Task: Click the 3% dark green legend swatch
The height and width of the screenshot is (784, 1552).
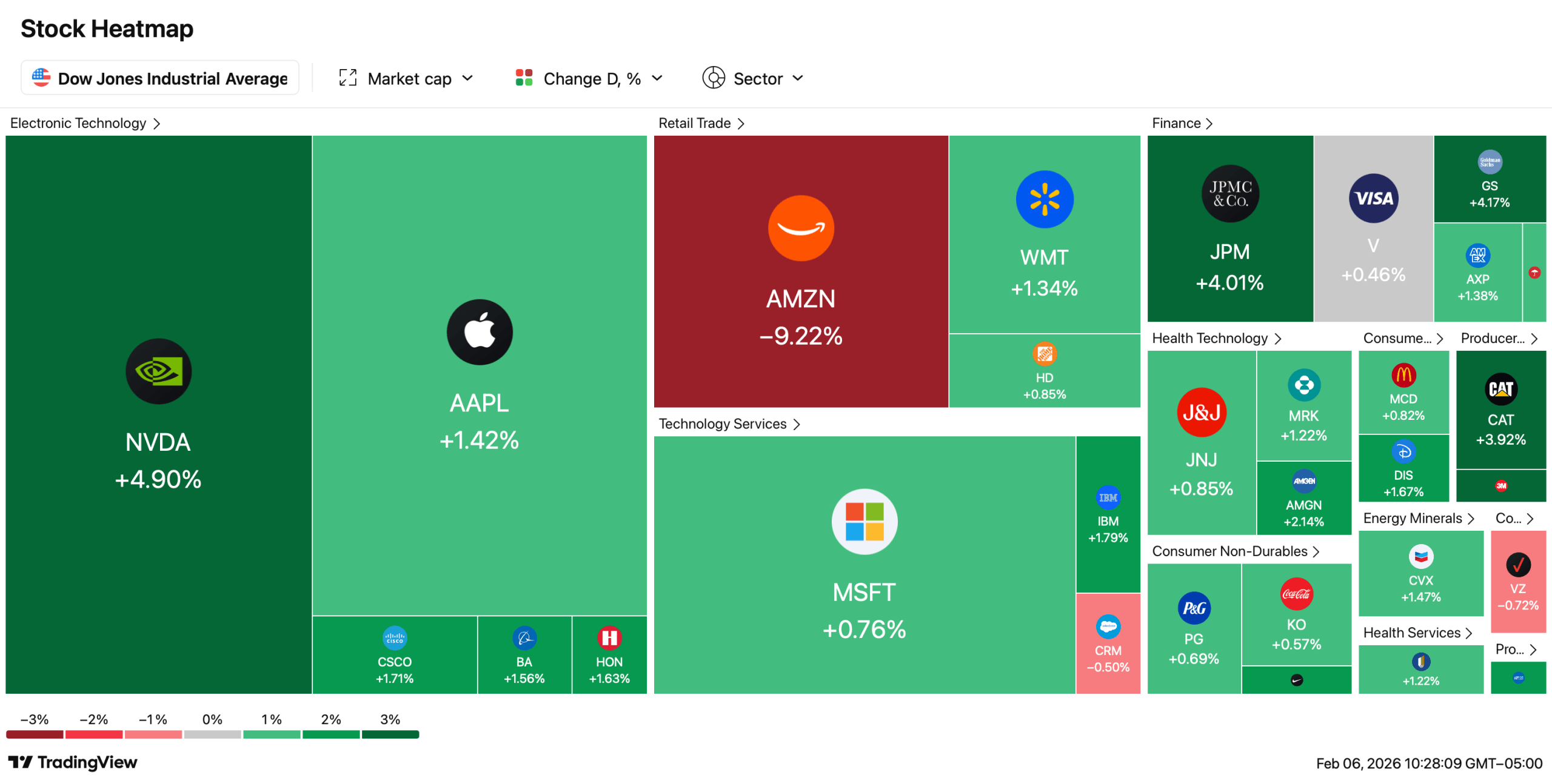Action: click(x=390, y=734)
